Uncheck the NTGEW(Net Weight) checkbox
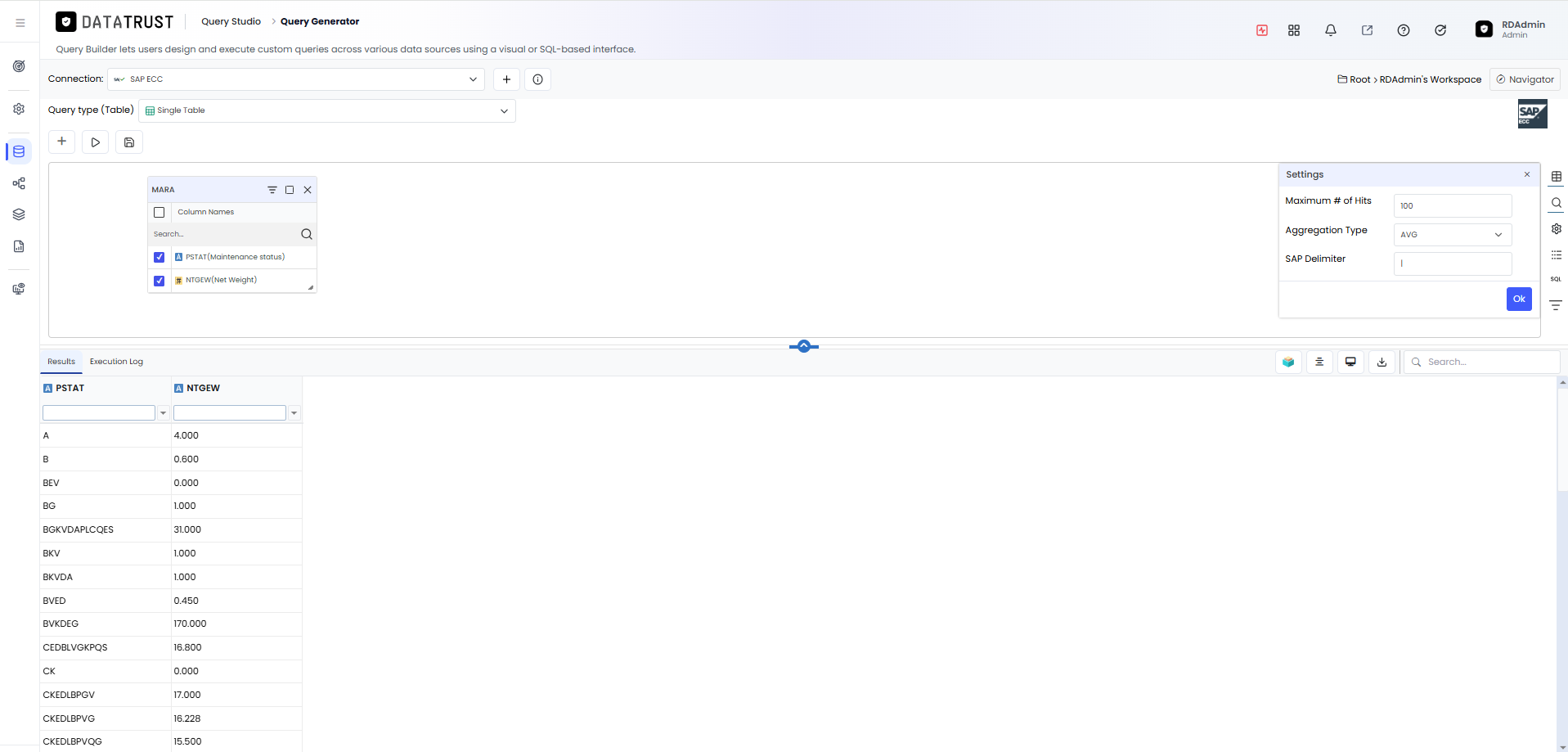This screenshot has width=1568, height=752. pyautogui.click(x=159, y=281)
